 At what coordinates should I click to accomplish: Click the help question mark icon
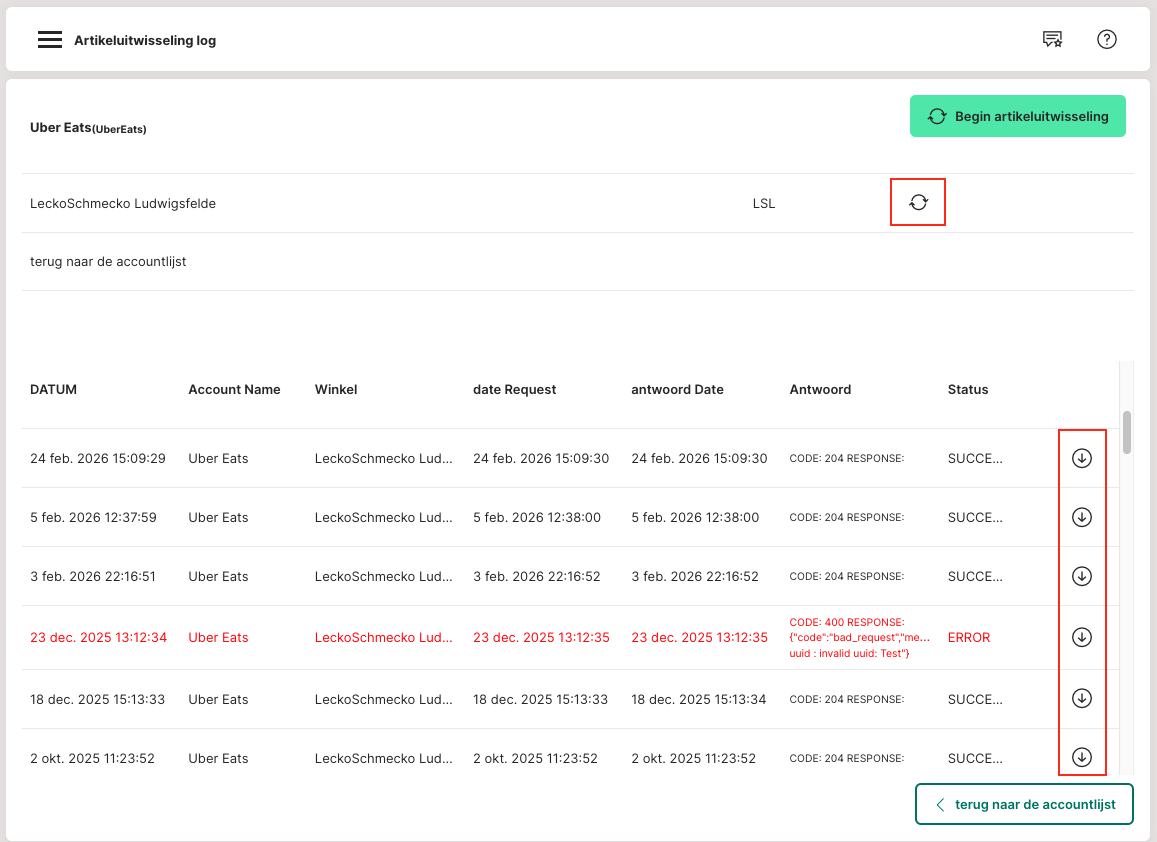coord(1106,40)
